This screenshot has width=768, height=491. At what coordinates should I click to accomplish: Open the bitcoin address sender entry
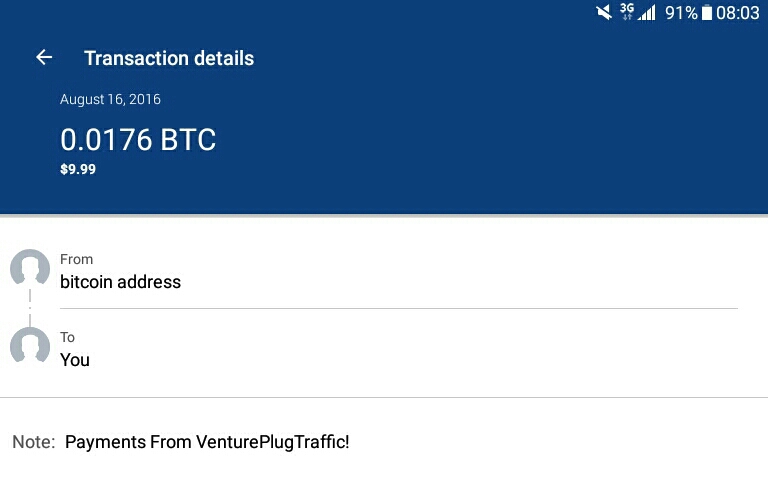click(x=120, y=282)
